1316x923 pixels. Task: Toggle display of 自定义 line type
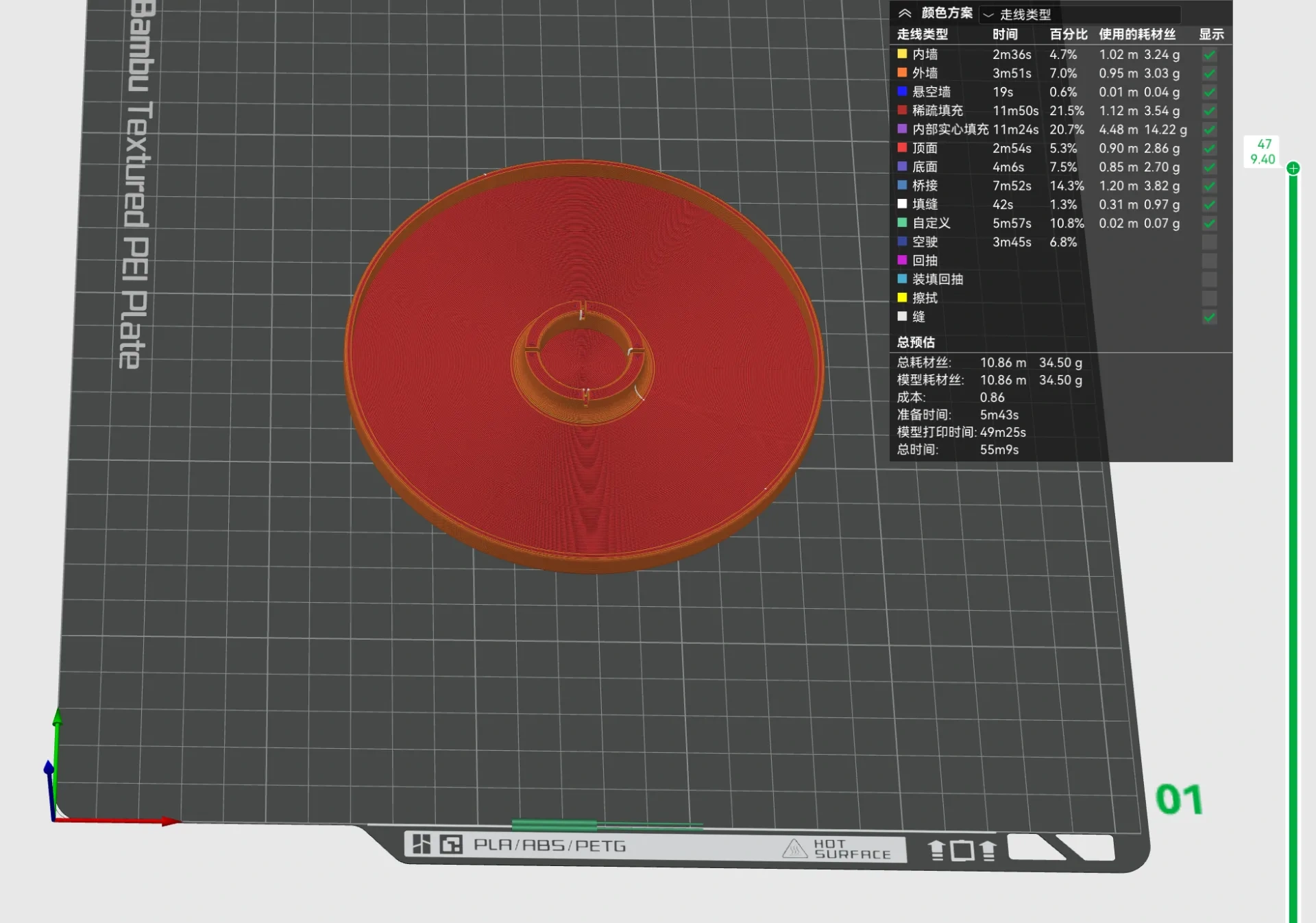(x=1210, y=223)
